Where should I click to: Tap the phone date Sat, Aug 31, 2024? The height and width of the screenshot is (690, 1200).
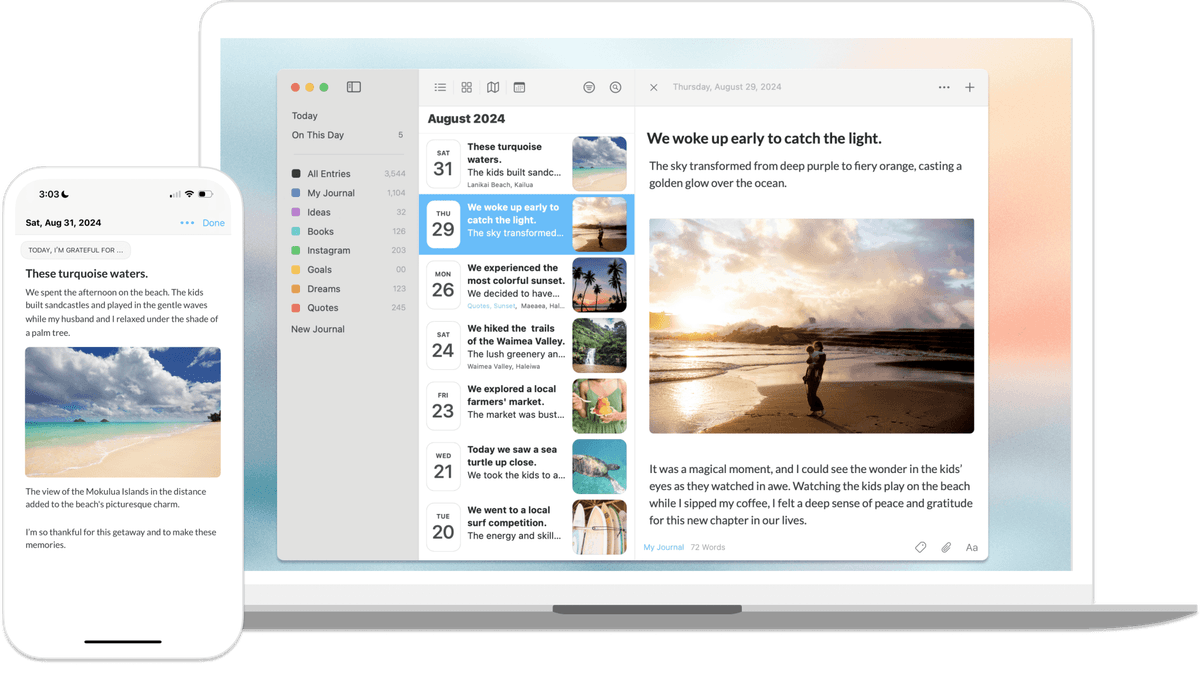click(63, 223)
